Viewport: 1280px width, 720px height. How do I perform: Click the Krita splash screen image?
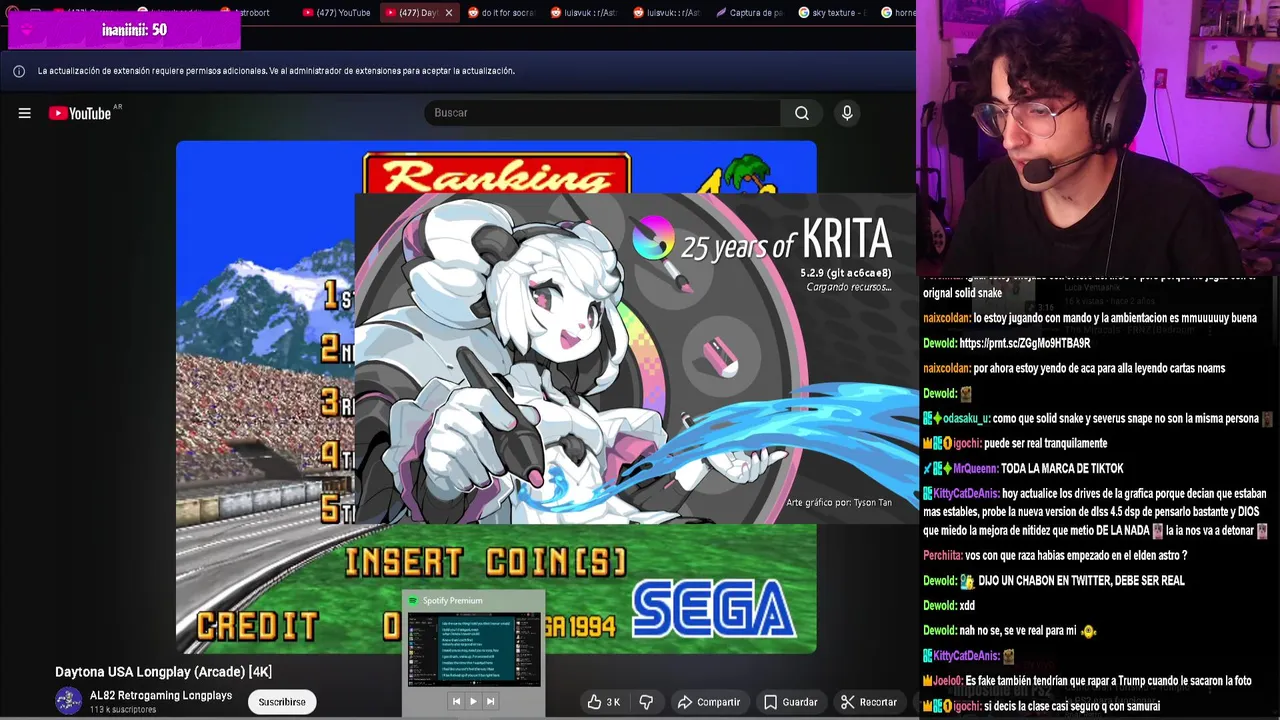click(x=634, y=358)
